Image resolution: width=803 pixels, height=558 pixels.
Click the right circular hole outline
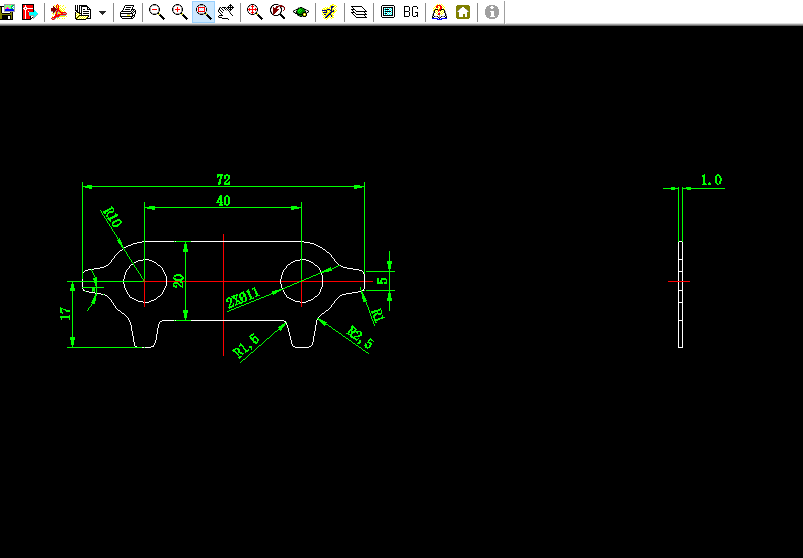pos(302,281)
